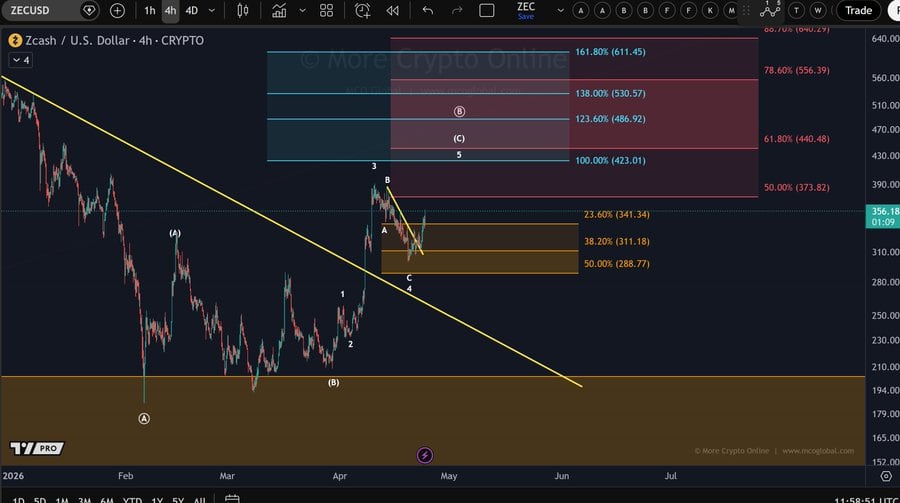Select the circled B wave label
The height and width of the screenshot is (503, 900).
459,111
